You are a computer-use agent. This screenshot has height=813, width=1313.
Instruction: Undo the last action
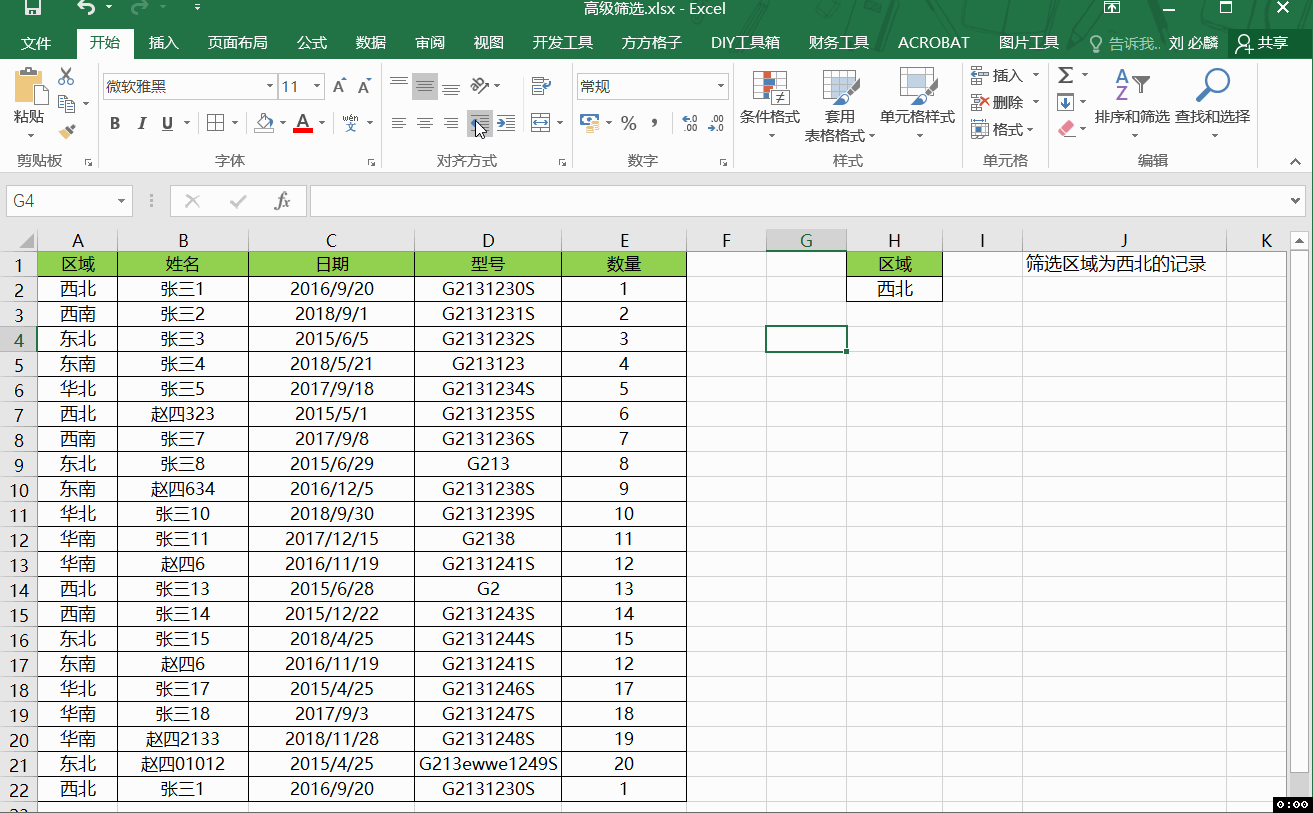click(86, 9)
